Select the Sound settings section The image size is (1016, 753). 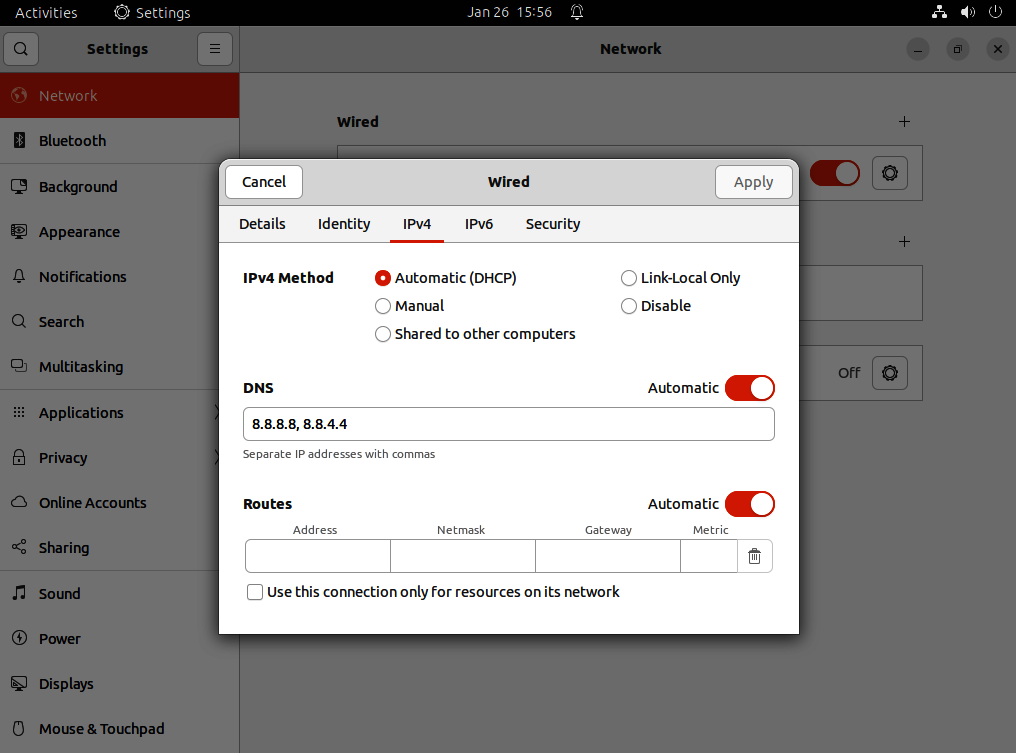point(58,593)
